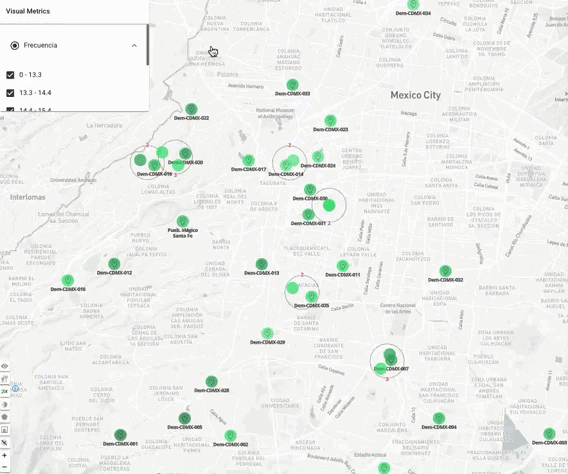The image size is (568, 474).
Task: Select the Dem-CDMX-004 map marker
Action: point(439,418)
